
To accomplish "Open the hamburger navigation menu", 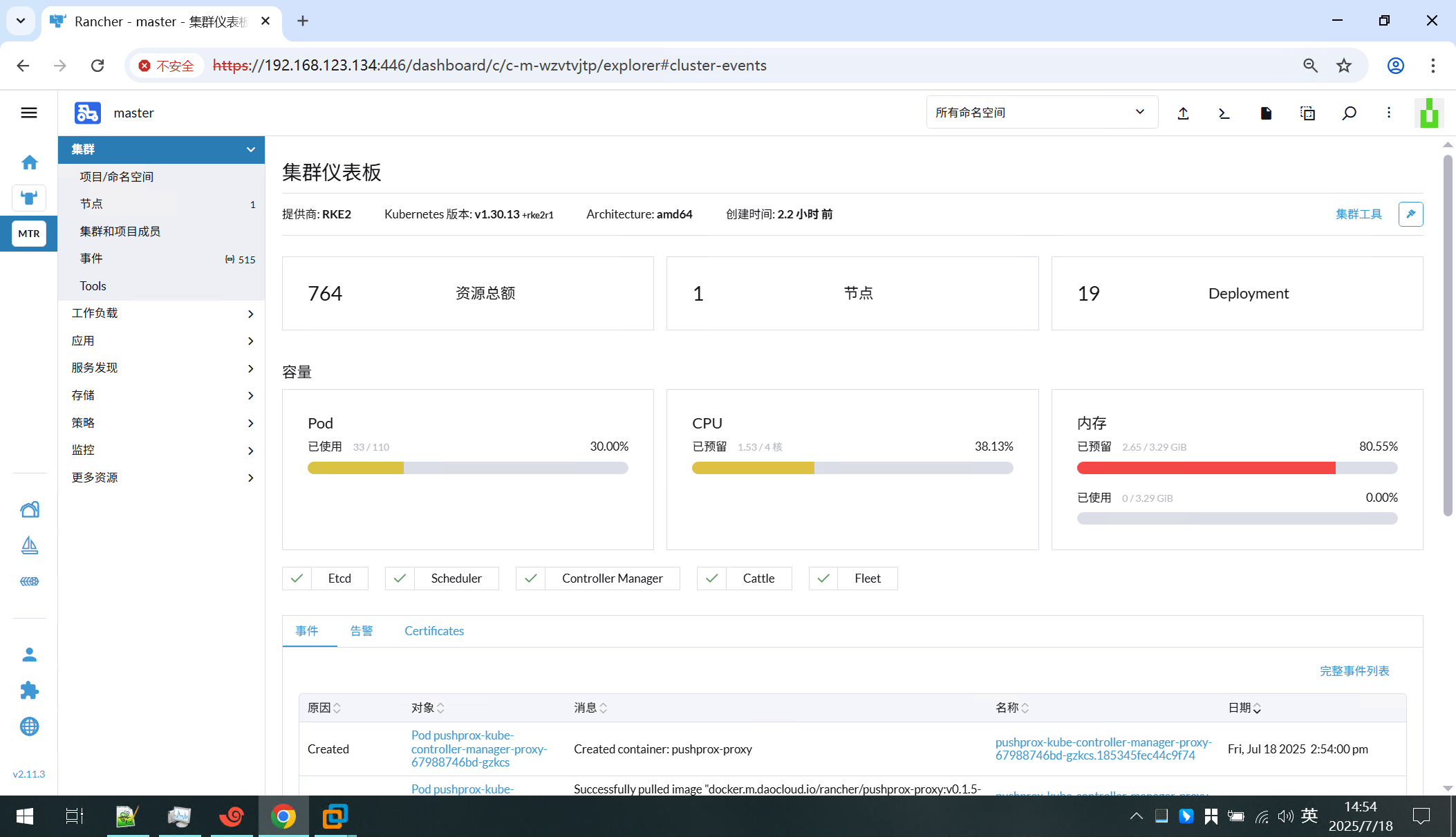I will (x=29, y=113).
